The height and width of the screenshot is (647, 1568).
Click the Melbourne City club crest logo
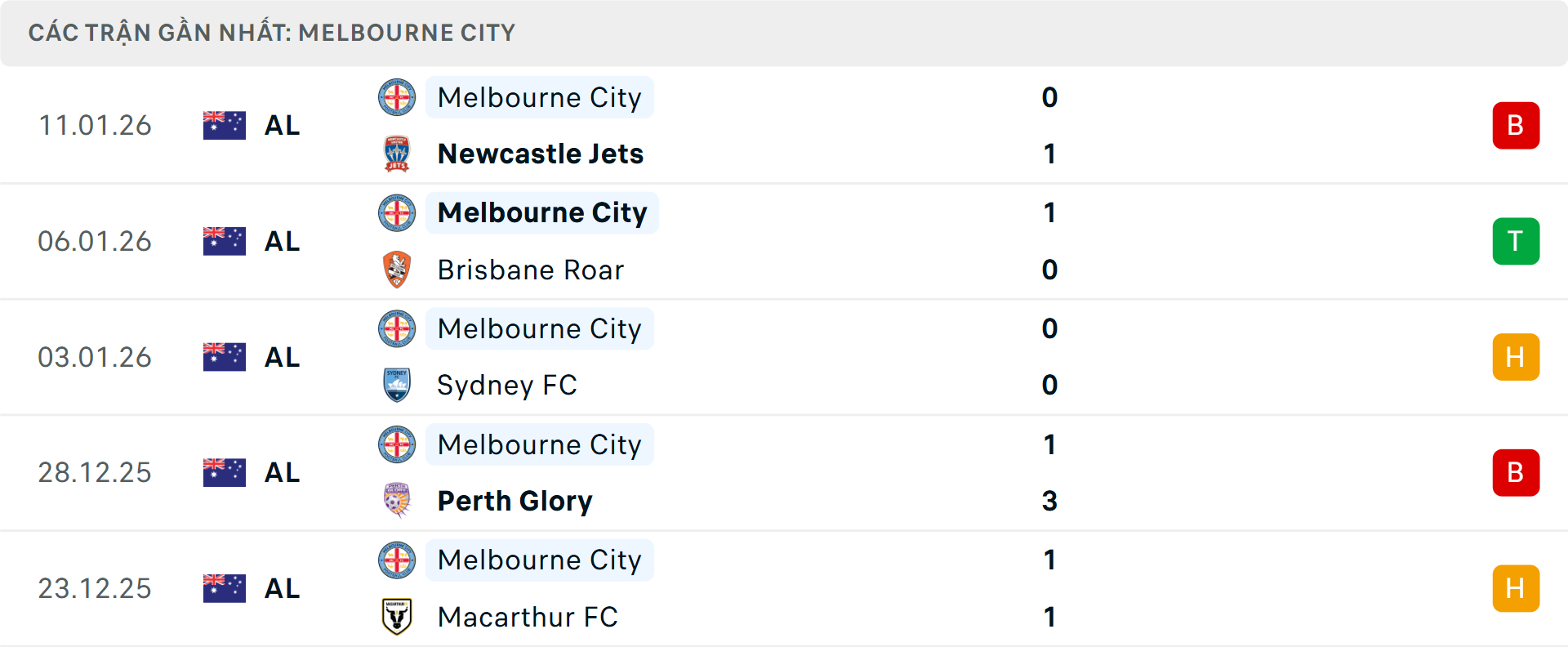click(398, 97)
